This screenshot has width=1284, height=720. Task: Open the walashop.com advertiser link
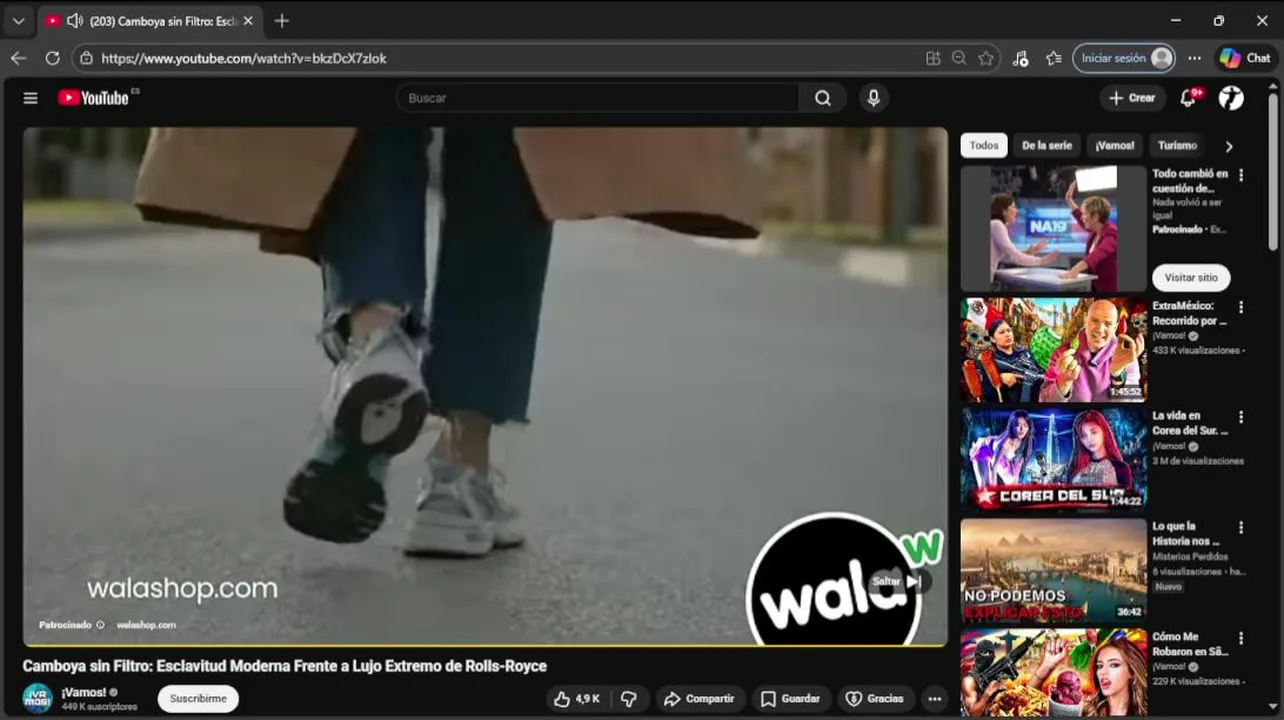coord(146,625)
